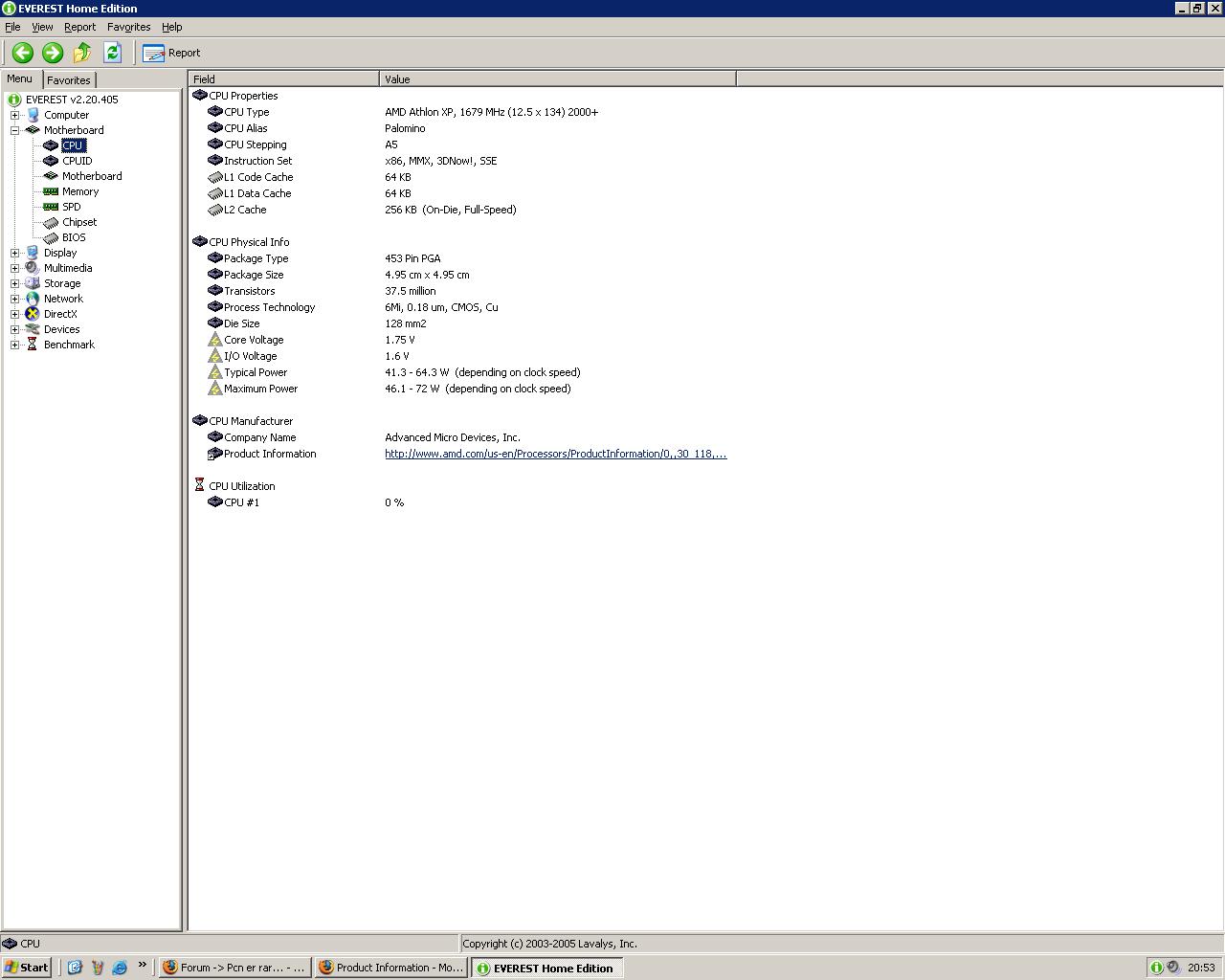Open the Report menu
1225x980 pixels.
tap(79, 27)
